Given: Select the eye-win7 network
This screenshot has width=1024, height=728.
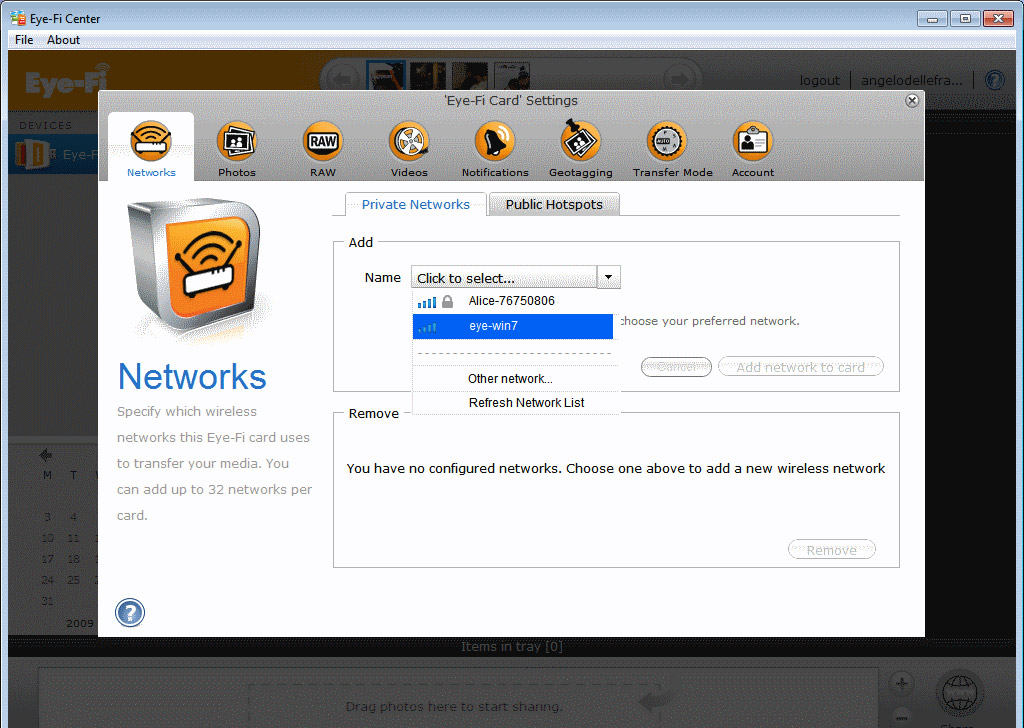Looking at the screenshot, I should pos(513,326).
